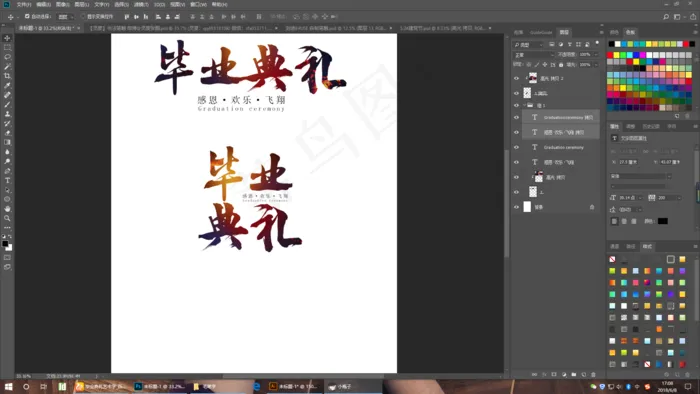Hide the topmost layer via eye icon
The image size is (700, 394).
pyautogui.click(x=517, y=78)
